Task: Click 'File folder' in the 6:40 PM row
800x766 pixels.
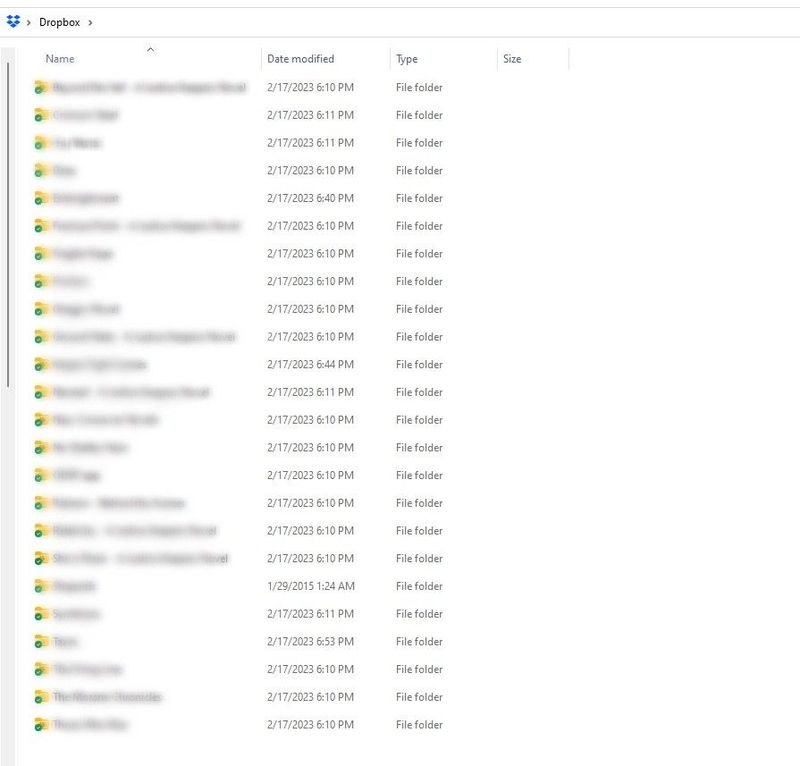Action: point(419,198)
